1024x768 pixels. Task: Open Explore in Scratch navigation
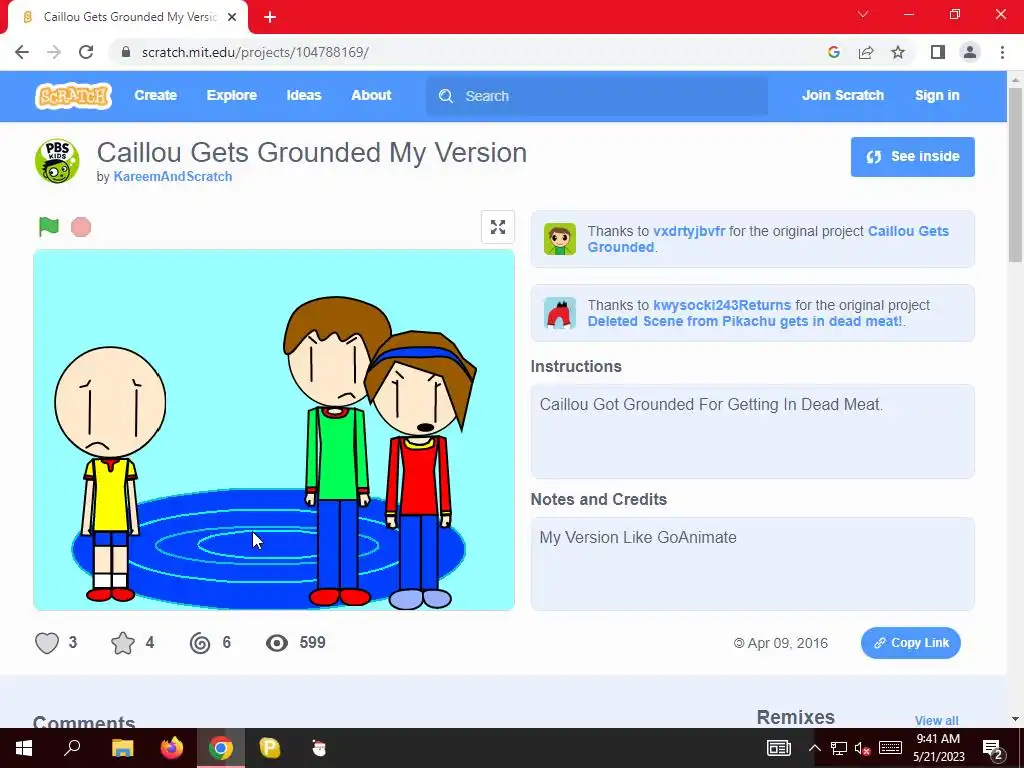[x=232, y=95]
